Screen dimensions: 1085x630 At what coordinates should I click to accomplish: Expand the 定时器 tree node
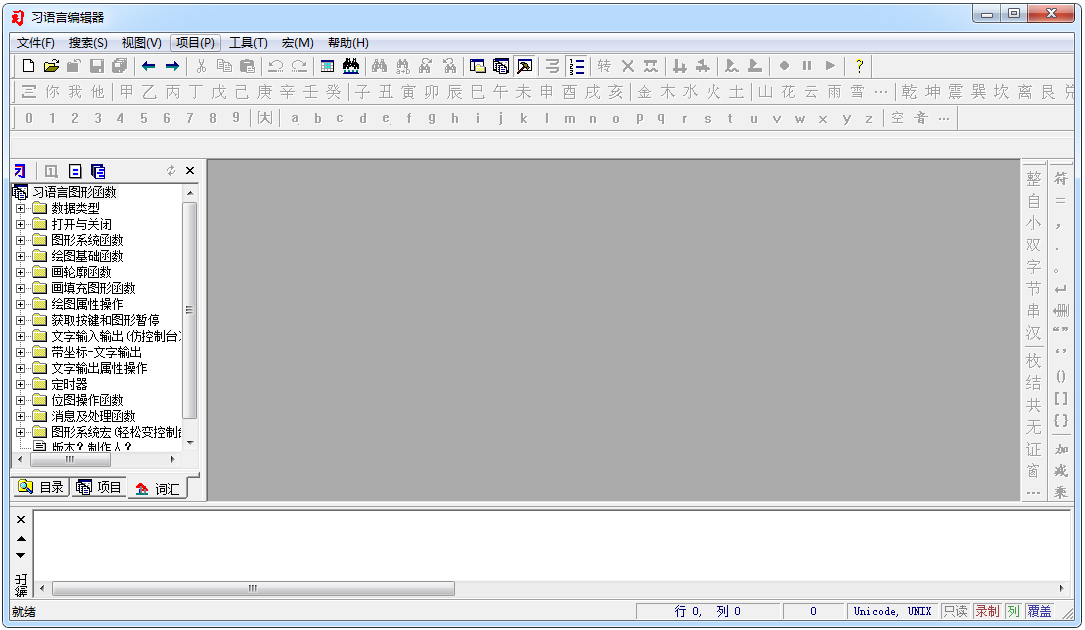point(20,384)
